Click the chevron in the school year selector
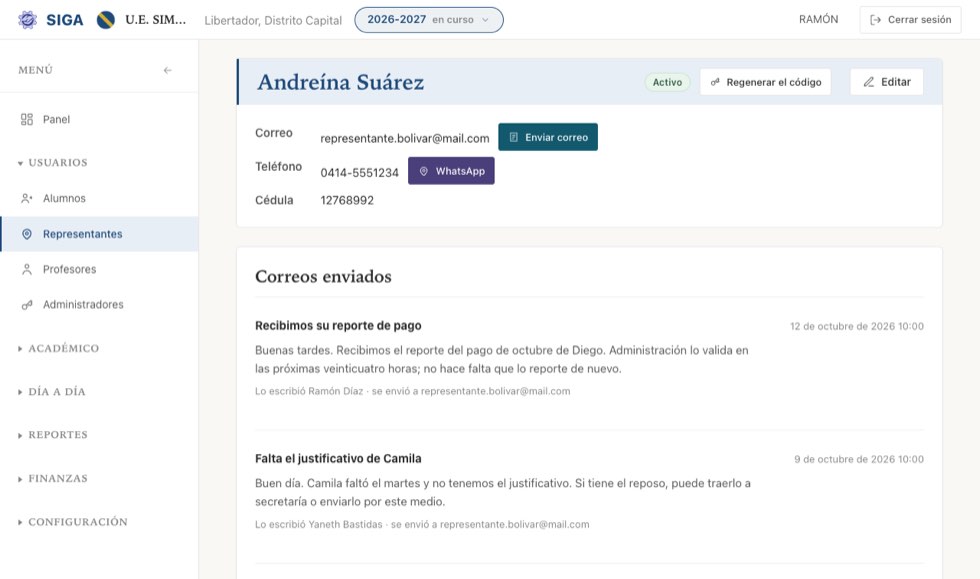The image size is (980, 579). [x=485, y=20]
